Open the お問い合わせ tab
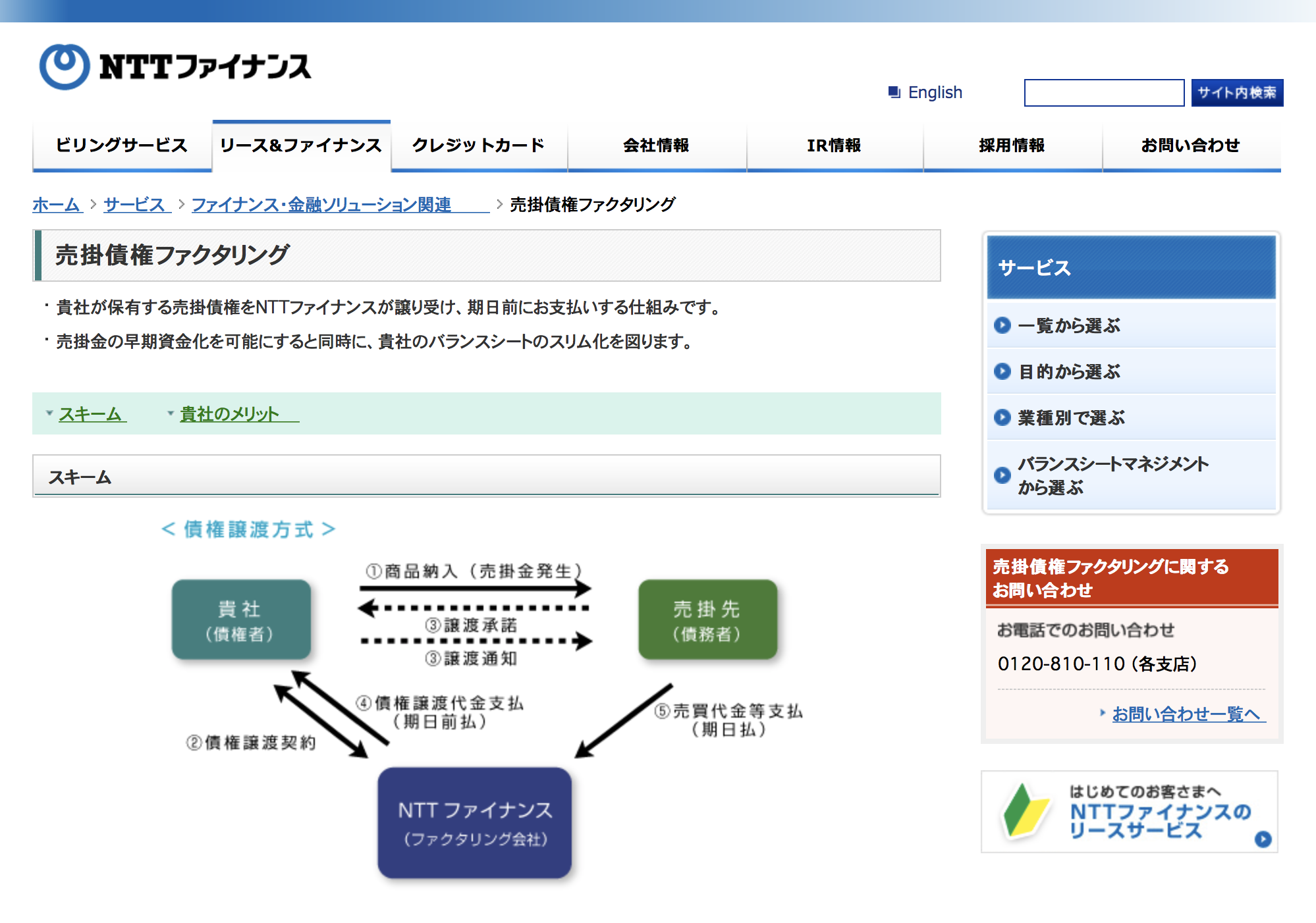 click(x=1191, y=145)
